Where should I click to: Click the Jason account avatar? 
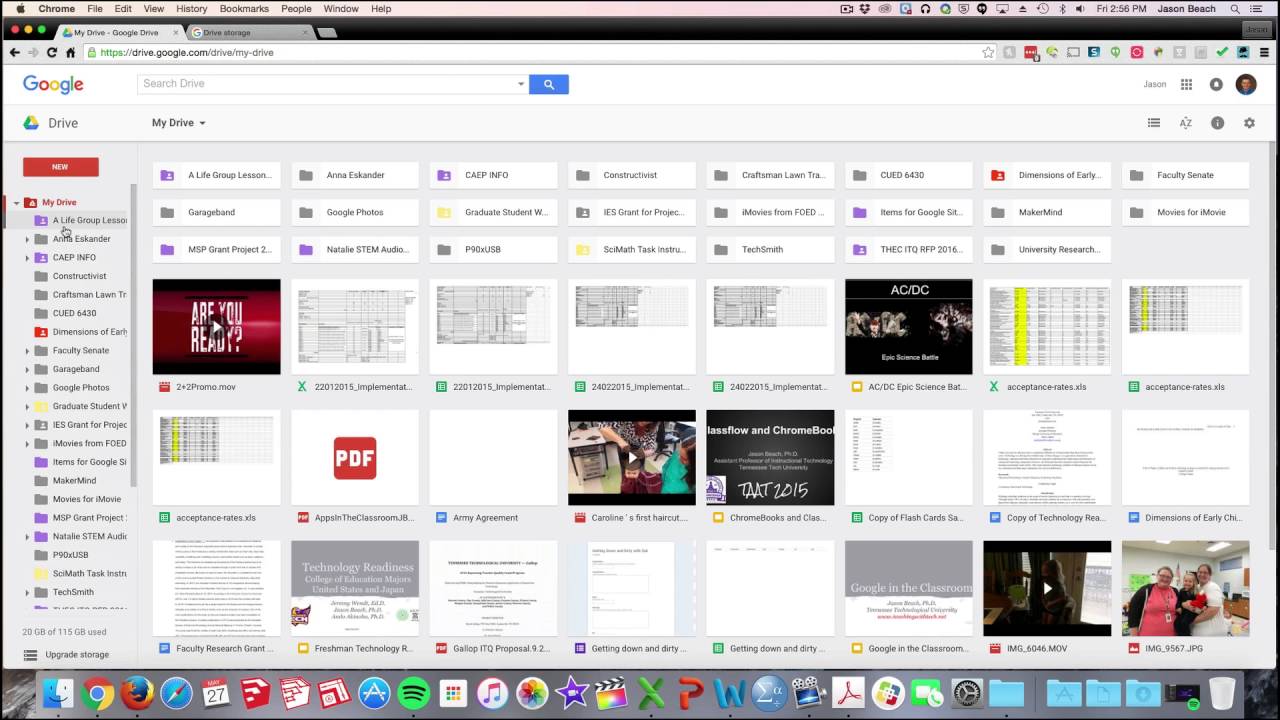click(1246, 85)
